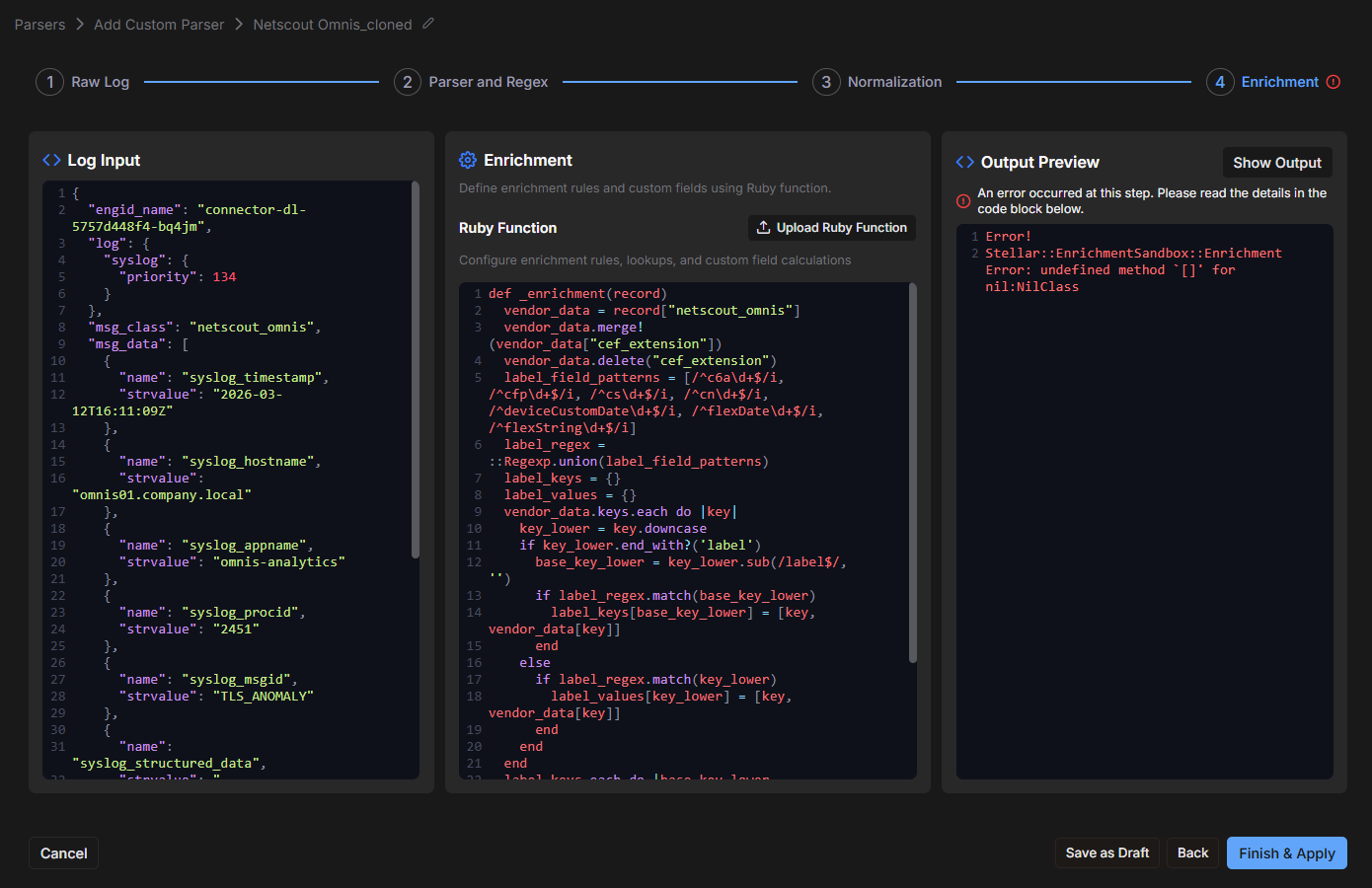Viewport: 1372px width, 888px height.
Task: Click the Ruby Function heading
Action: (x=507, y=228)
